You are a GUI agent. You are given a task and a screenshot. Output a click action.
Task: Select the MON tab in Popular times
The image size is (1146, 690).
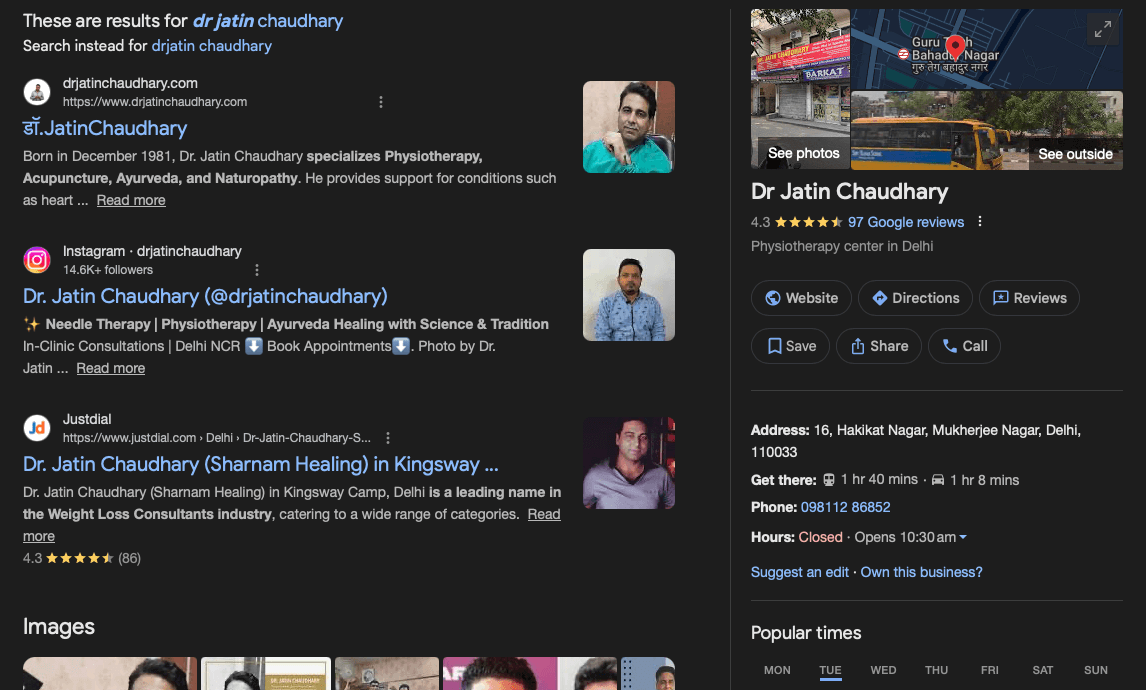coord(777,670)
